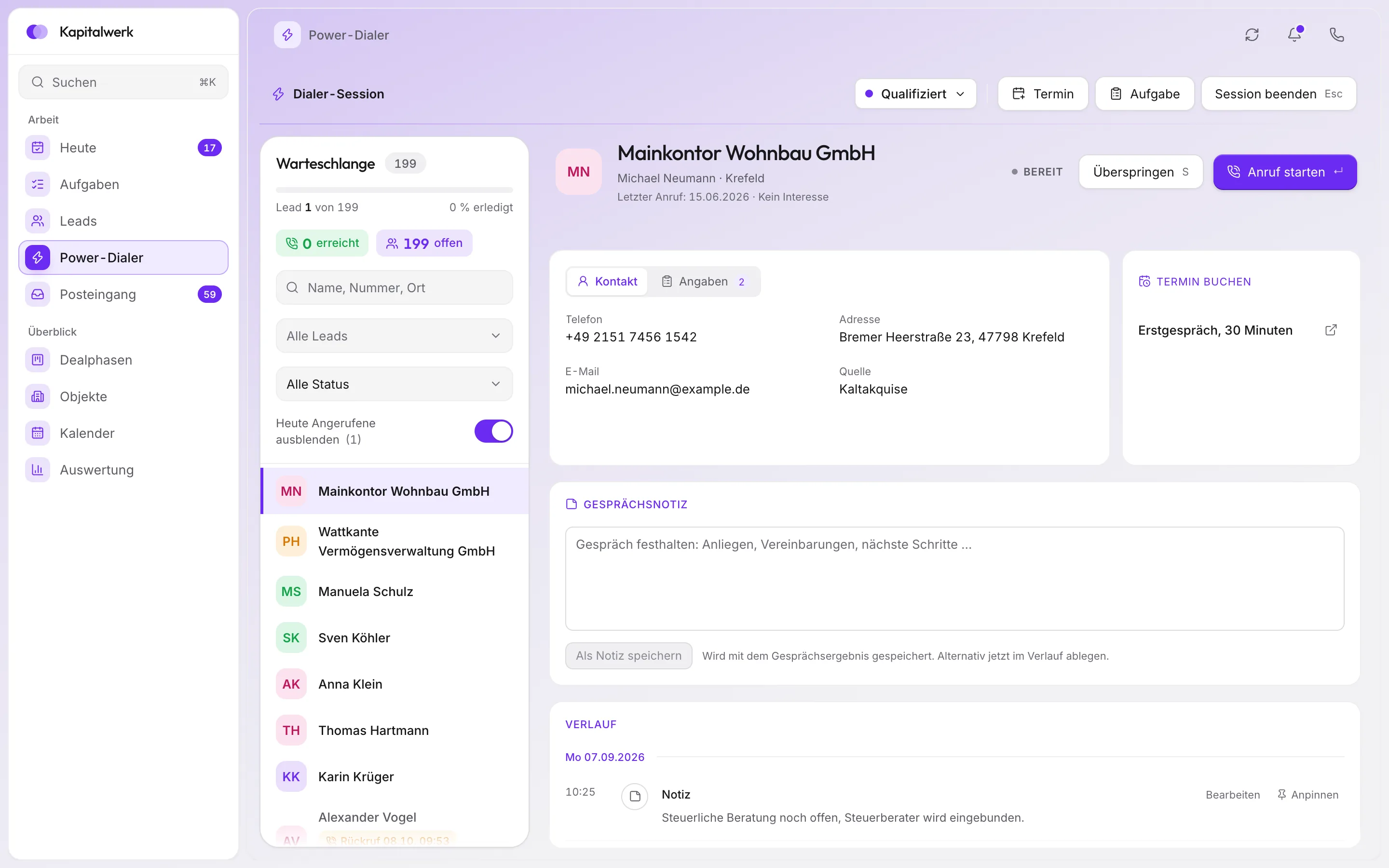Start the call with Anruf starten

(x=1284, y=172)
